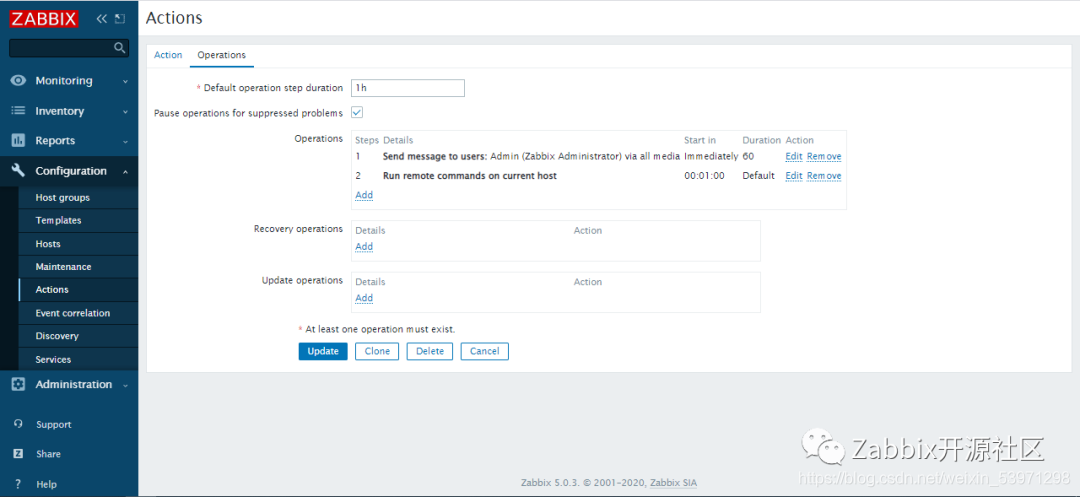Switch to the Action tab
The image size is (1080, 497).
click(x=168, y=55)
